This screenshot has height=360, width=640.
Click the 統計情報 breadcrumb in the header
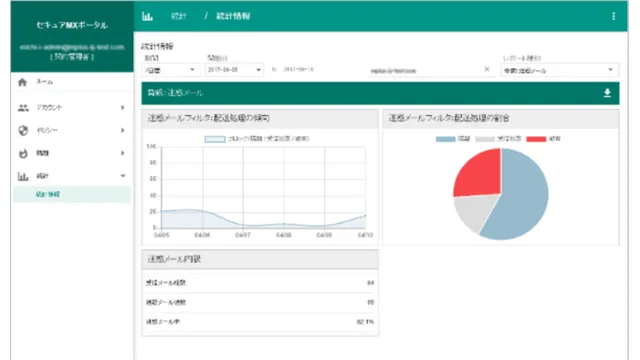233,16
